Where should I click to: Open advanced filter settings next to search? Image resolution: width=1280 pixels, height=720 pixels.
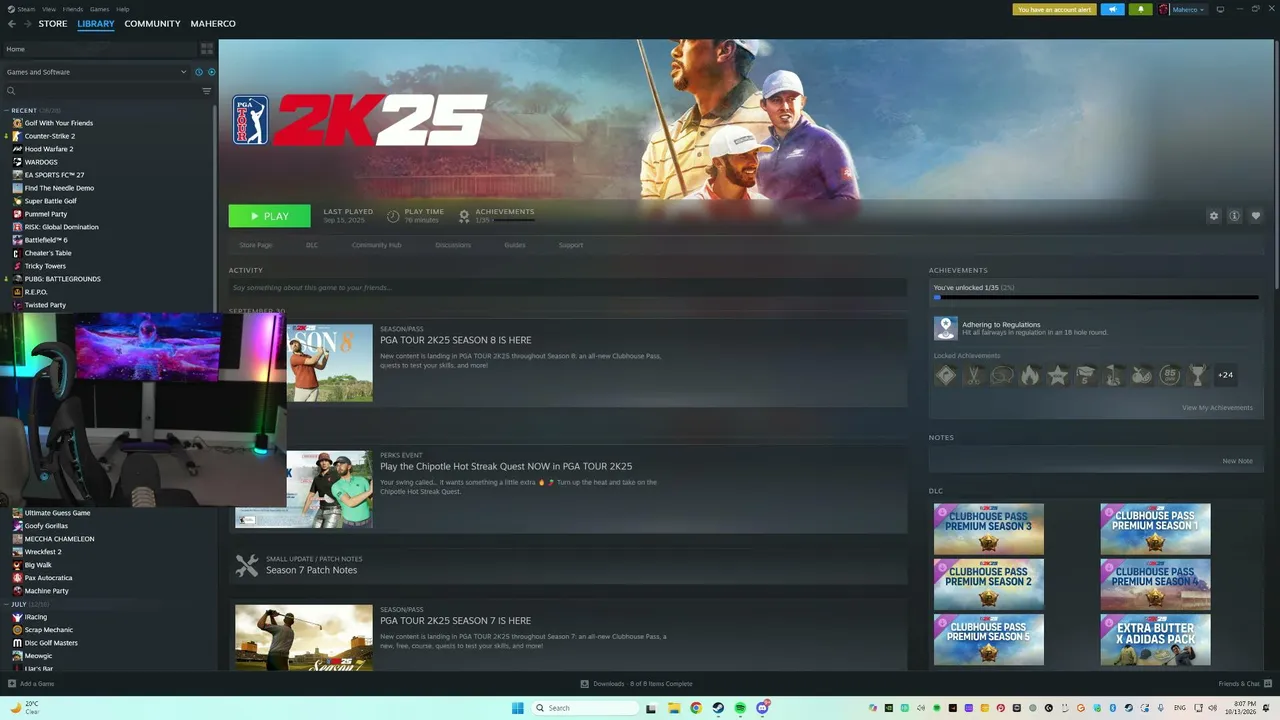point(207,91)
